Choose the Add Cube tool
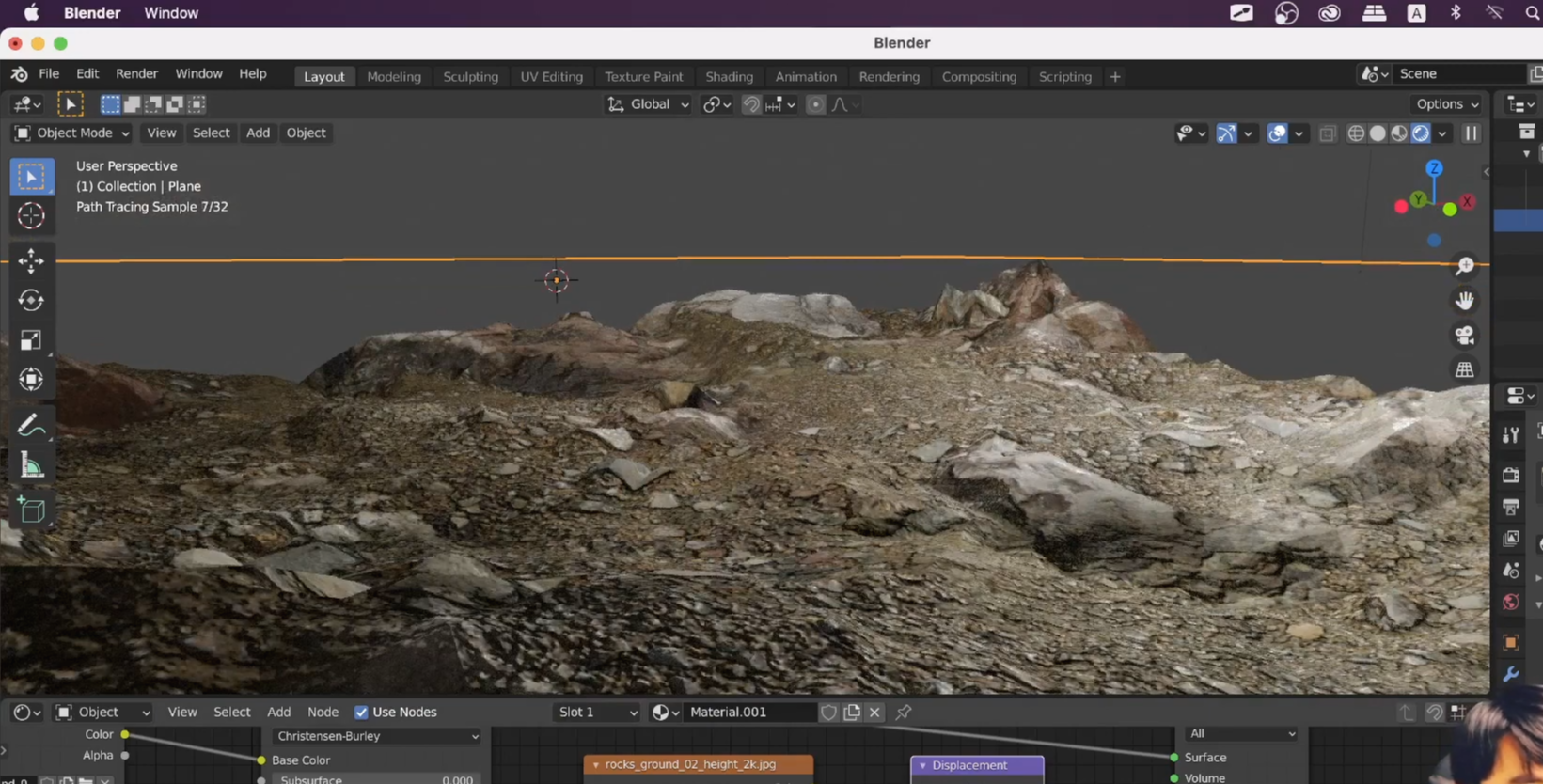The width and height of the screenshot is (1543, 784). 31,510
